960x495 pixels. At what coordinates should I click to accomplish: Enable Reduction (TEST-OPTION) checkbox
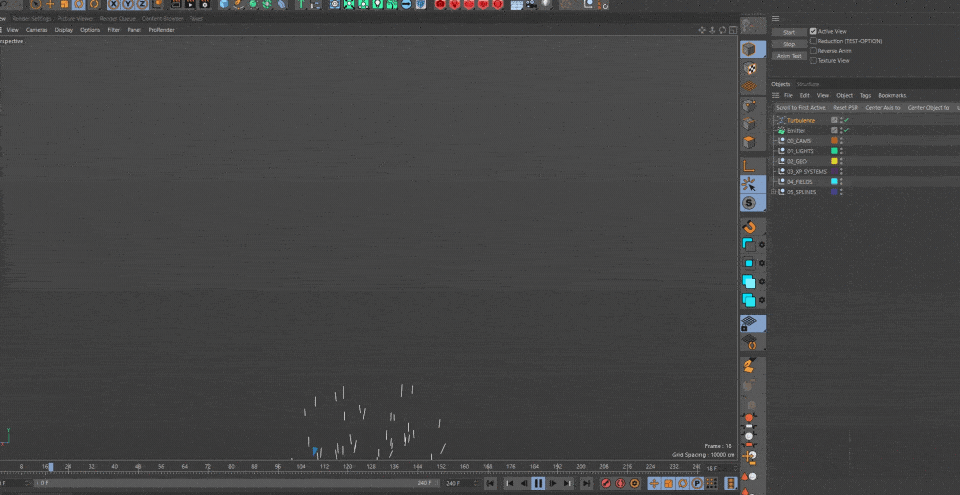point(813,41)
